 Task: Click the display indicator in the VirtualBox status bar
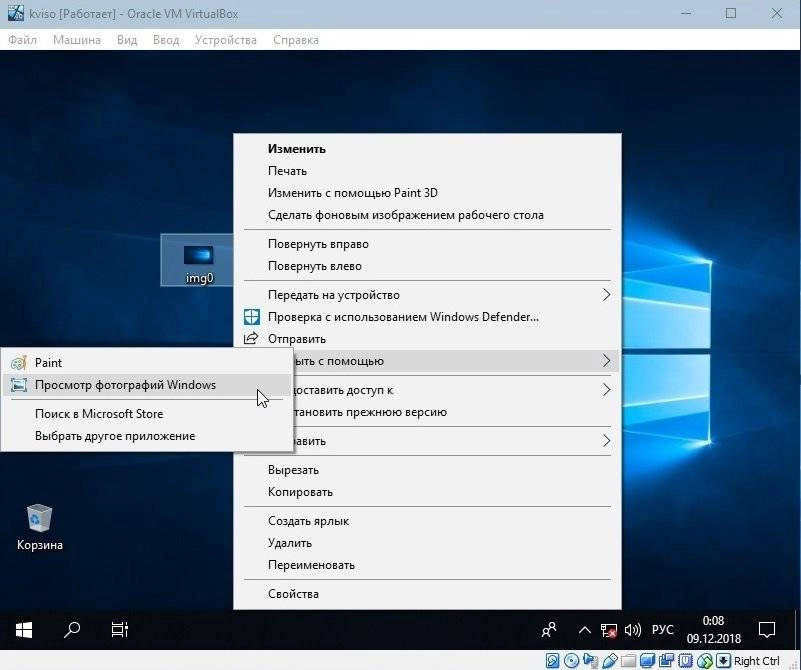pyautogui.click(x=647, y=660)
